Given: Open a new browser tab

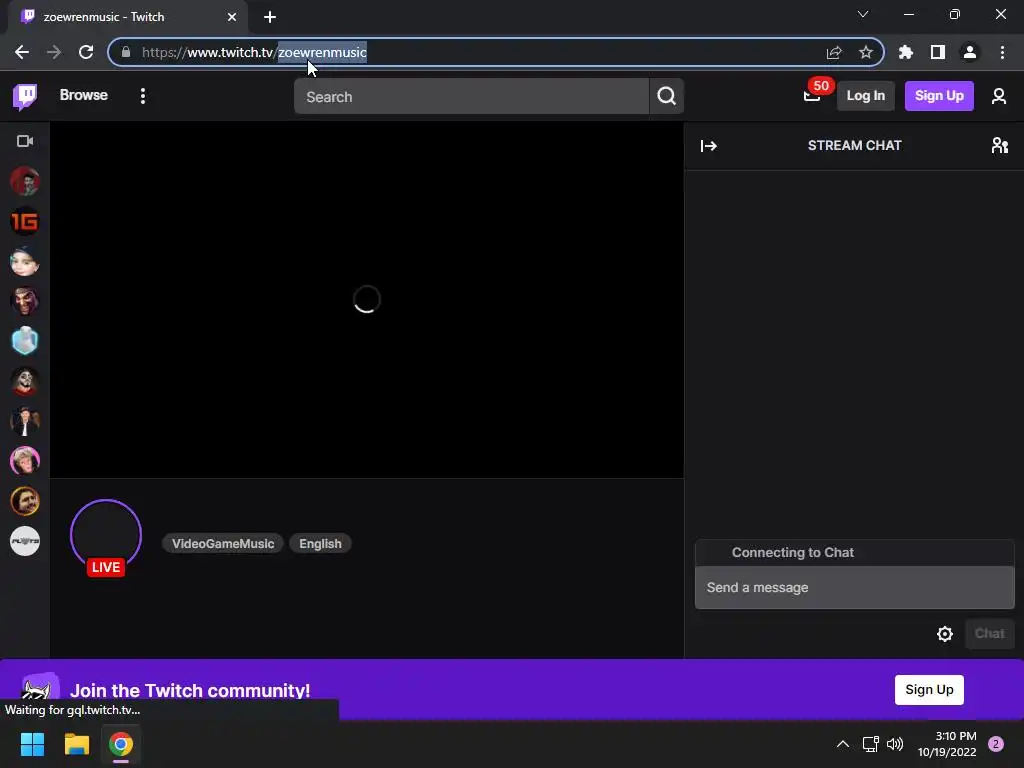Looking at the screenshot, I should click(270, 17).
